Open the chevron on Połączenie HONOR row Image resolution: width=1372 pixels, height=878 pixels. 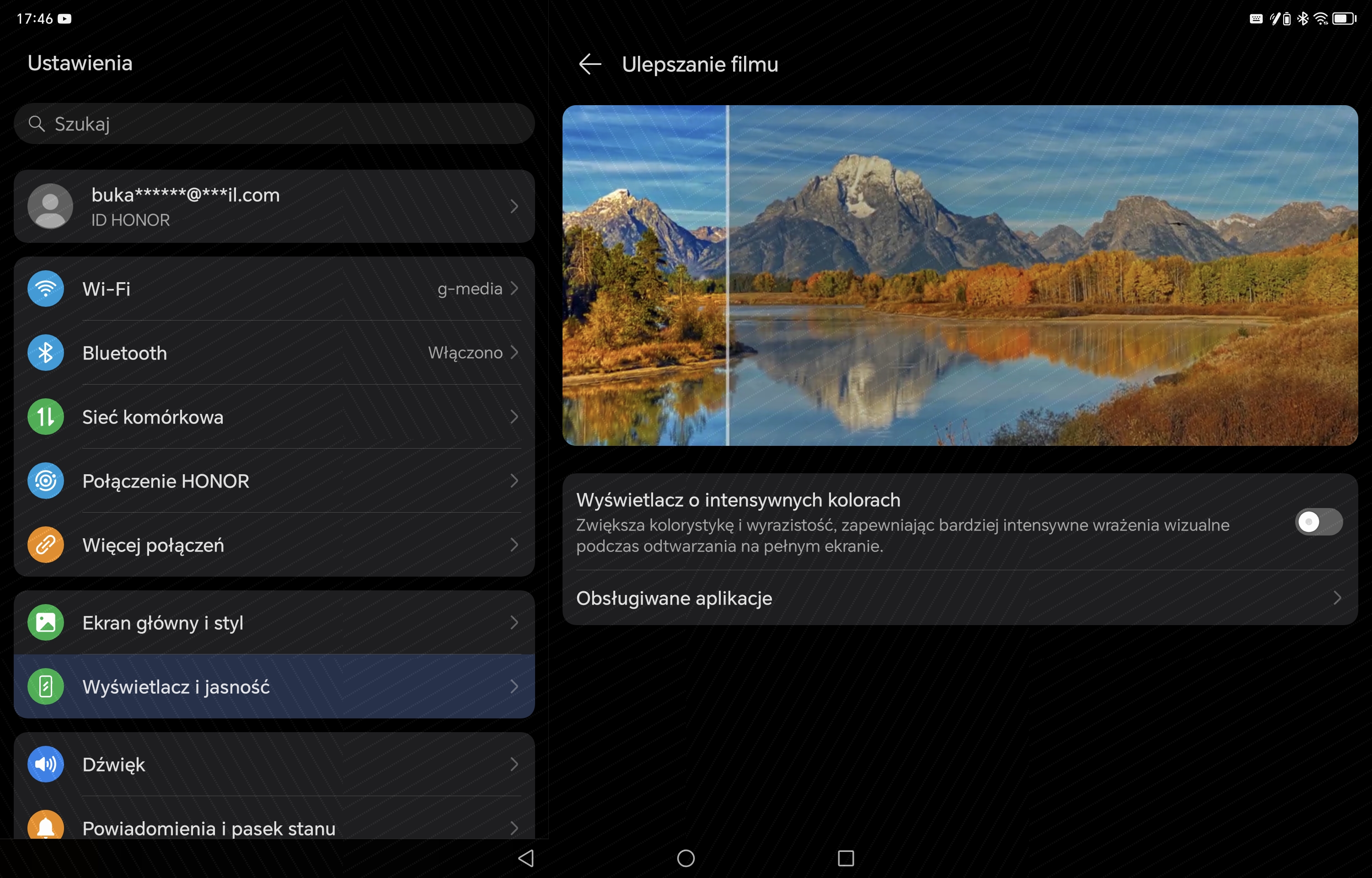(x=514, y=481)
